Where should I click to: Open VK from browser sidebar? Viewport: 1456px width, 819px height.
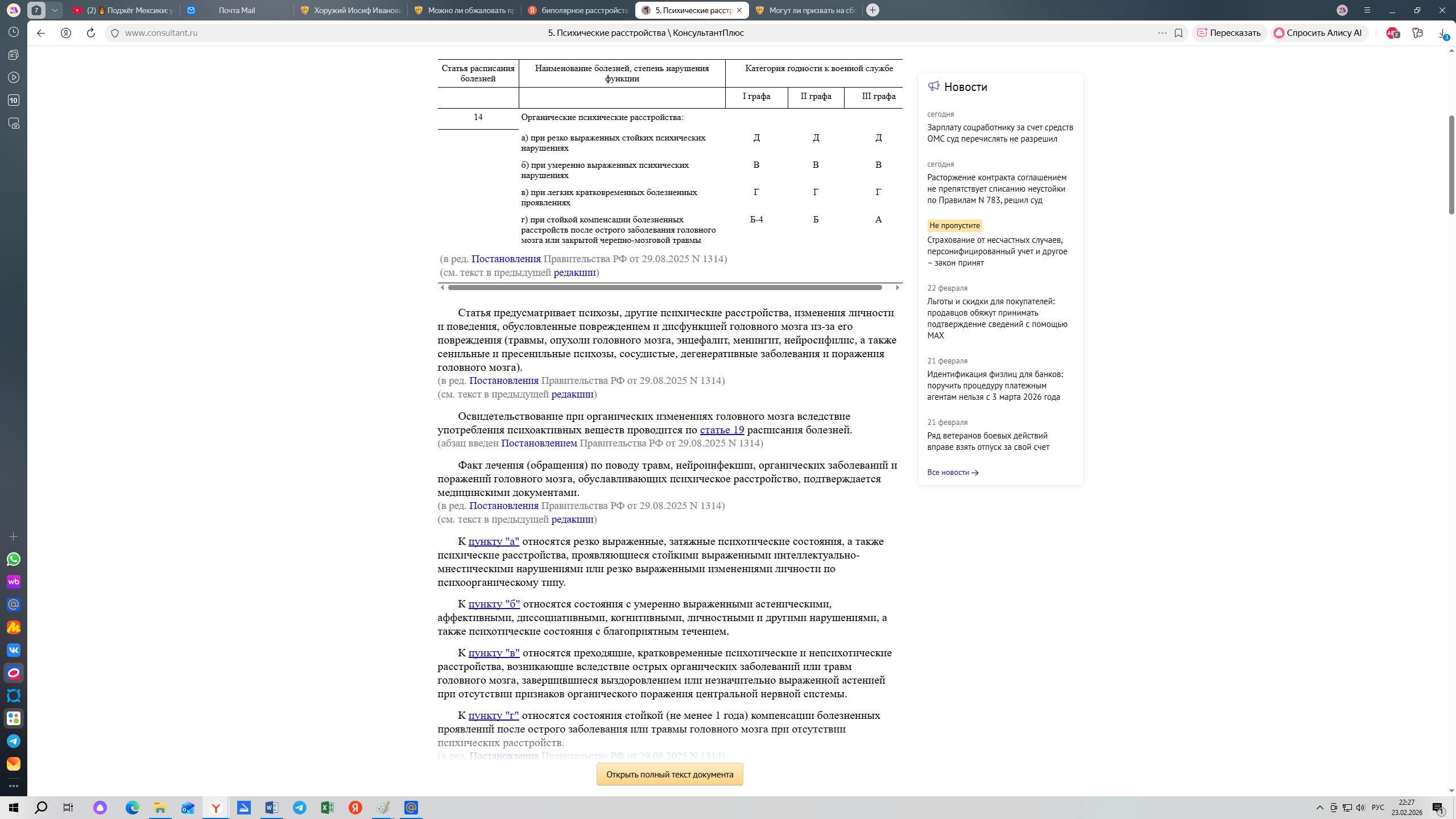click(14, 650)
